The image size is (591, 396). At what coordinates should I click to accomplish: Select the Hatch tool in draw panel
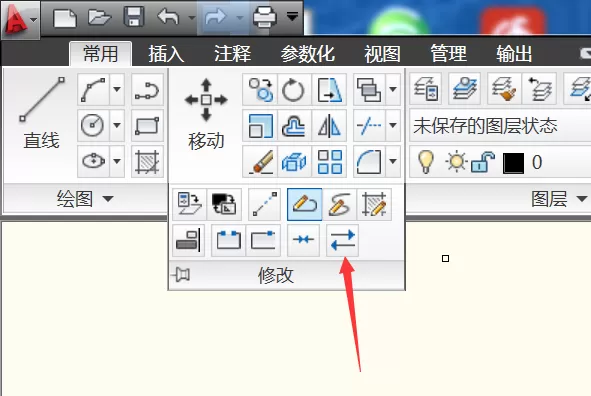click(x=147, y=162)
